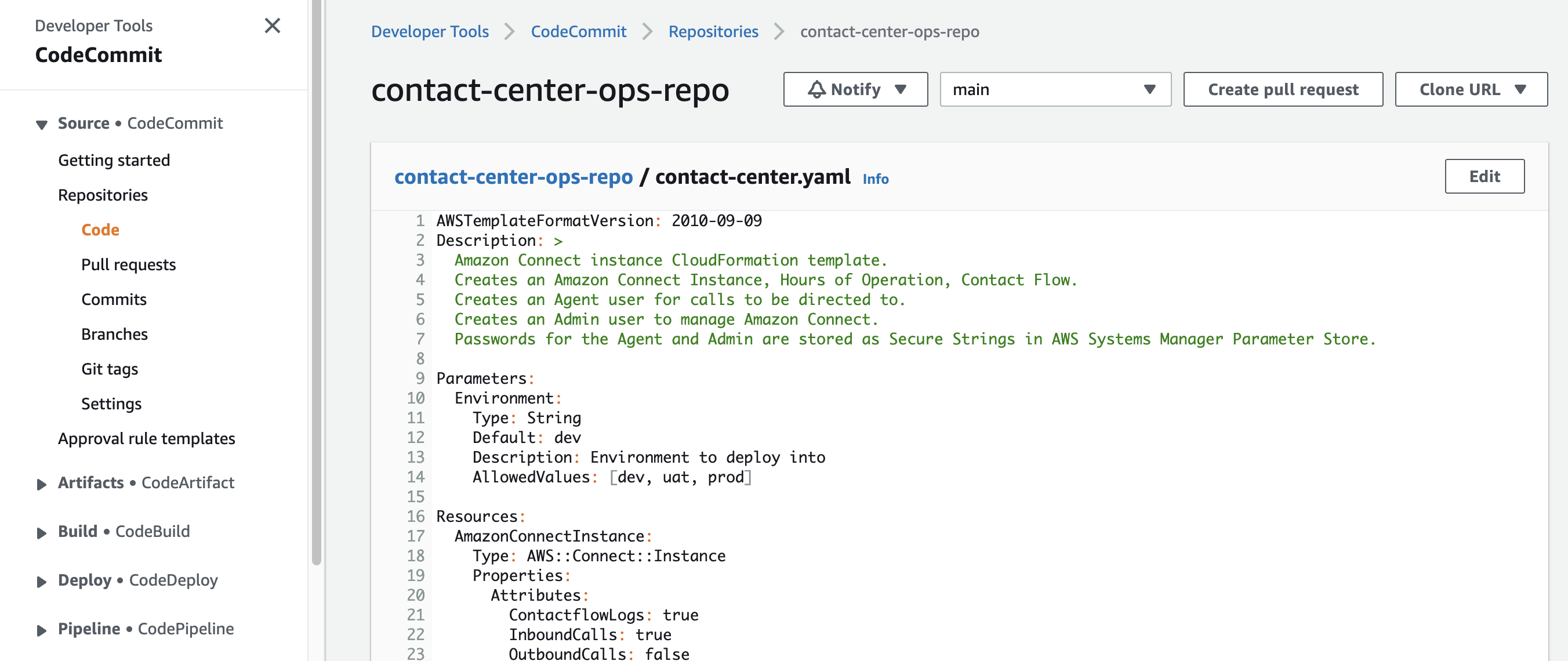Click code line 'ContactflowLogs: true'

pyautogui.click(x=603, y=615)
